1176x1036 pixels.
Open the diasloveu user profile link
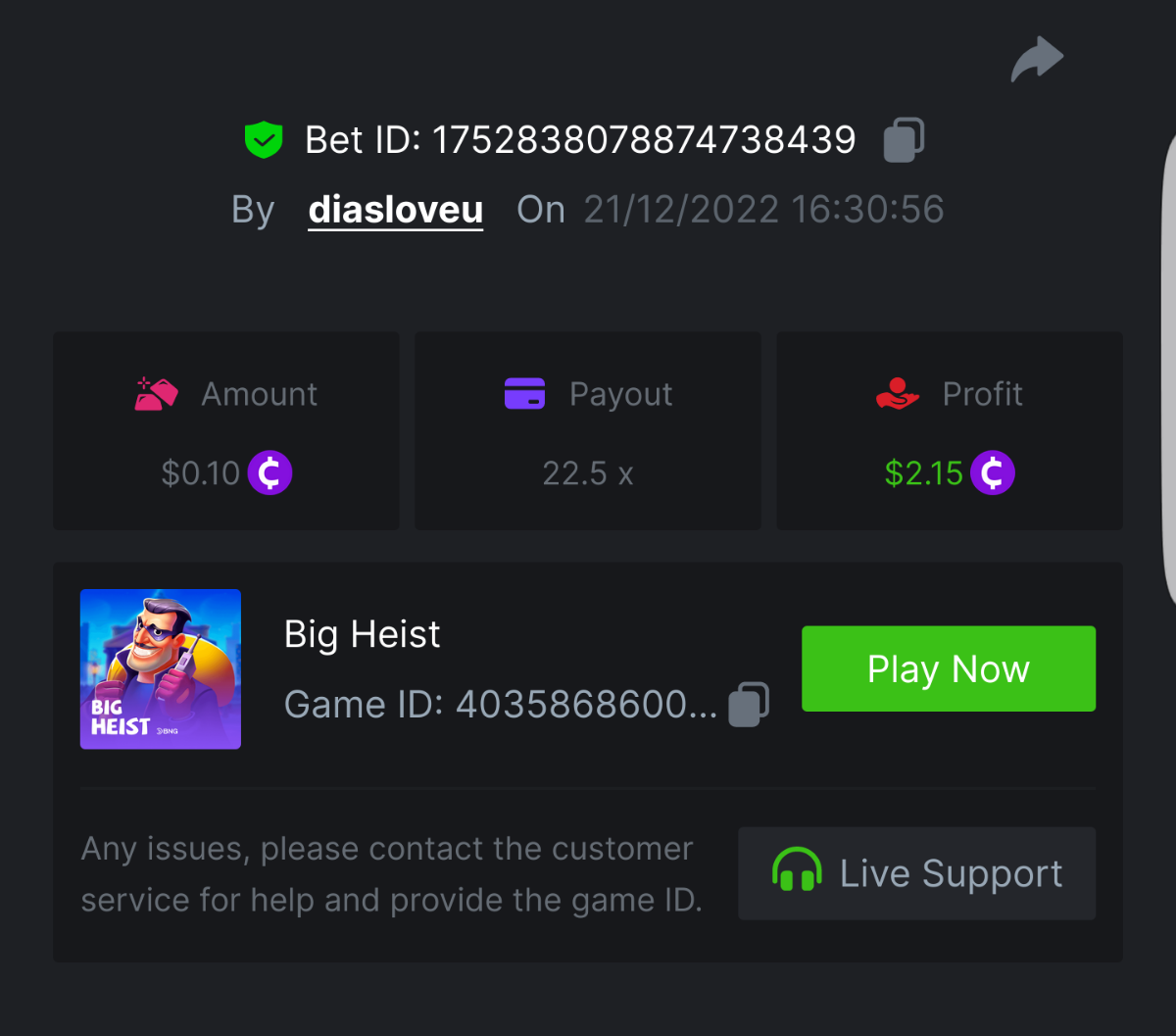click(x=396, y=210)
